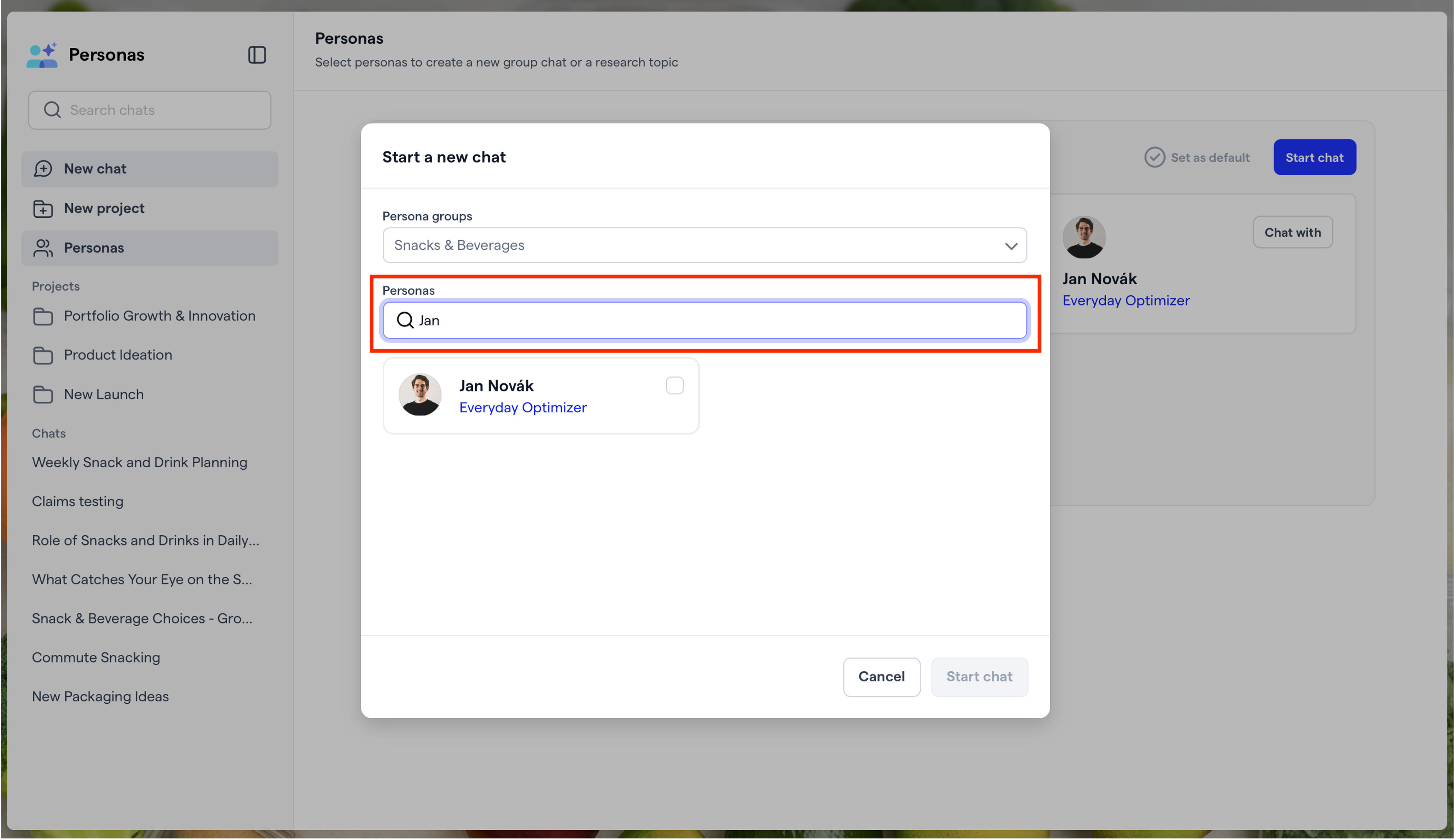Click Jan Novák name on background card
The image size is (1454, 840).
pos(1100,279)
